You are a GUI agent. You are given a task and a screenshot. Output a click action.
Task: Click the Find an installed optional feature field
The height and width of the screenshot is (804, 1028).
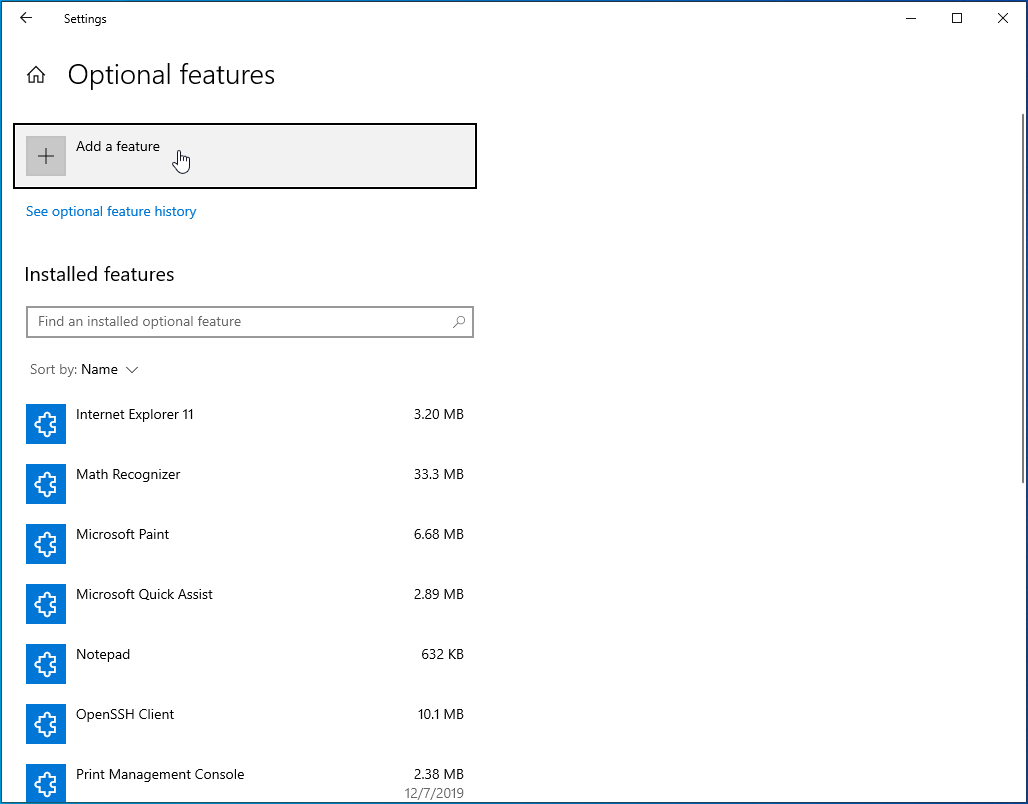tap(240, 322)
